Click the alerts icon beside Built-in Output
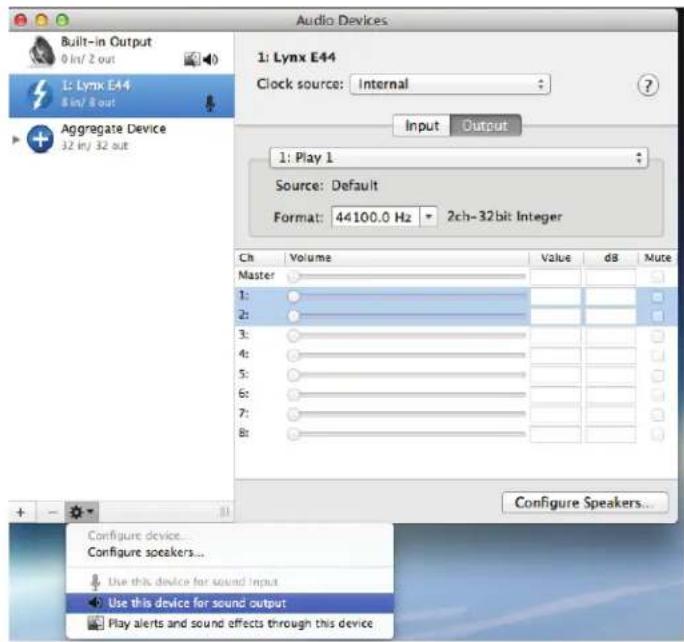Screen dimensions: 684x642 coord(192,59)
